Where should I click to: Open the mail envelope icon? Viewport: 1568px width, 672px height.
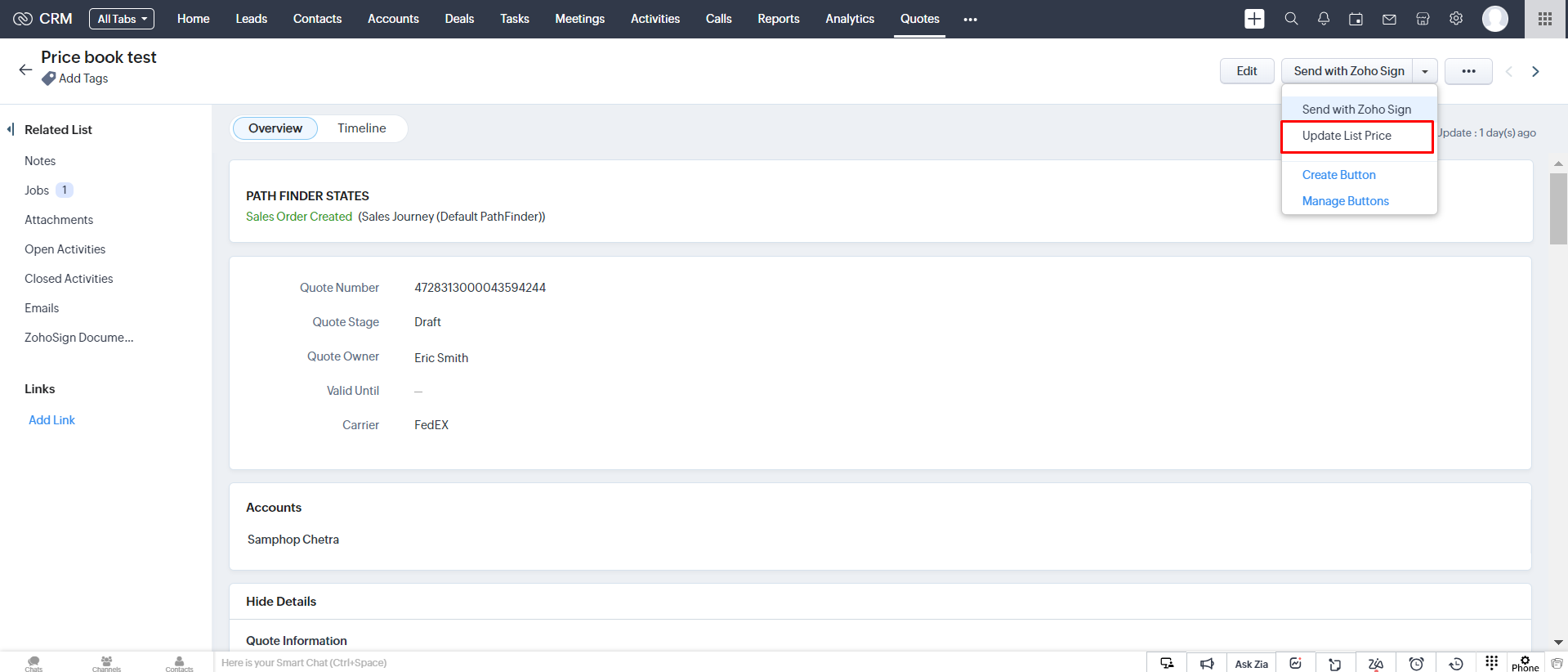[1389, 19]
